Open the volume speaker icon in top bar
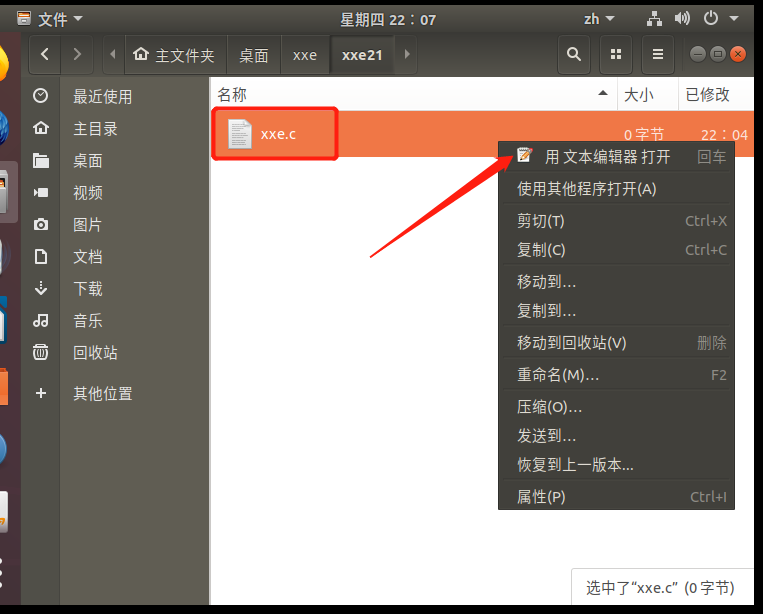The width and height of the screenshot is (763, 614). coord(682,19)
